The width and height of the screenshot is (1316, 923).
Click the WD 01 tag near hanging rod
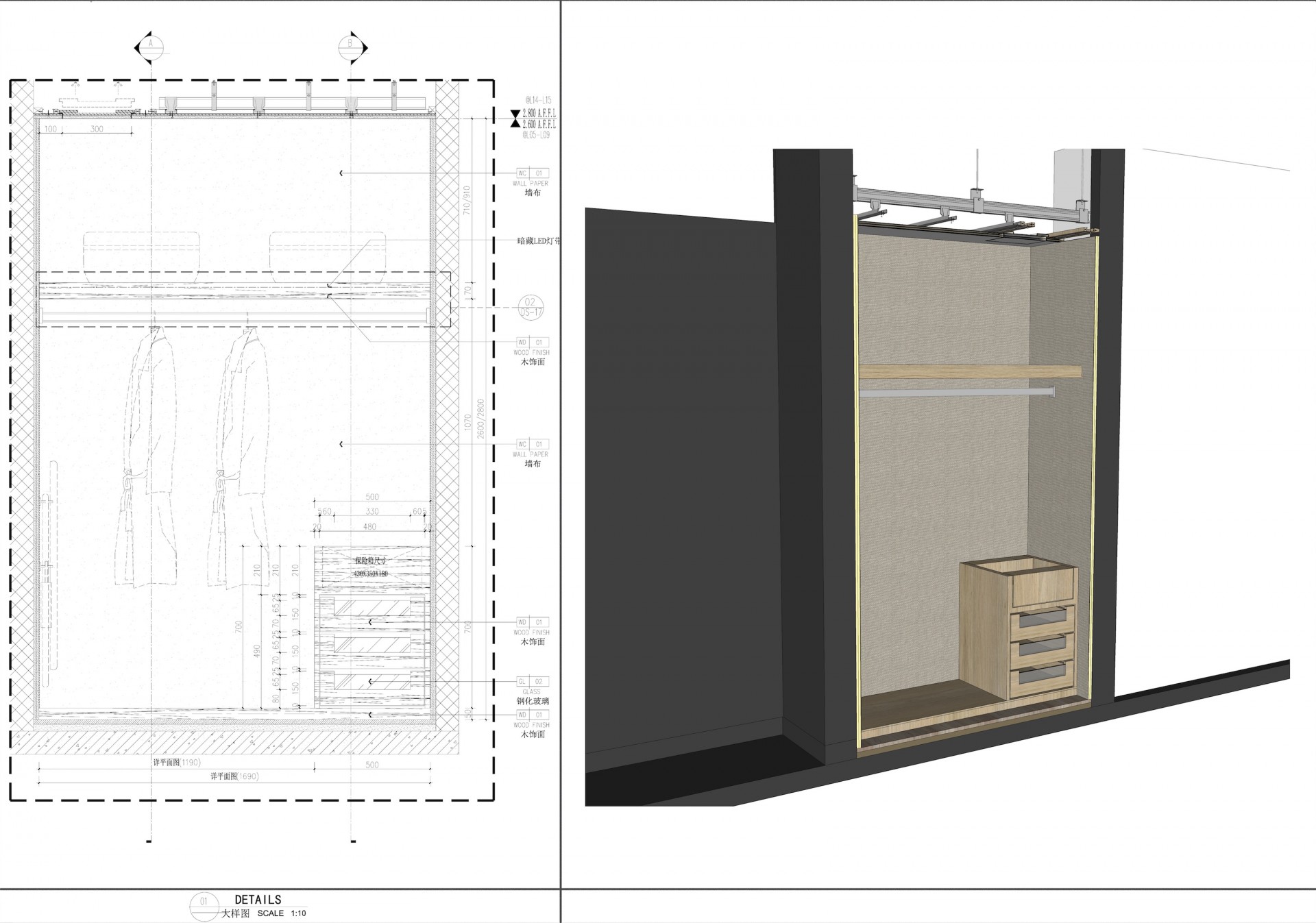click(533, 342)
